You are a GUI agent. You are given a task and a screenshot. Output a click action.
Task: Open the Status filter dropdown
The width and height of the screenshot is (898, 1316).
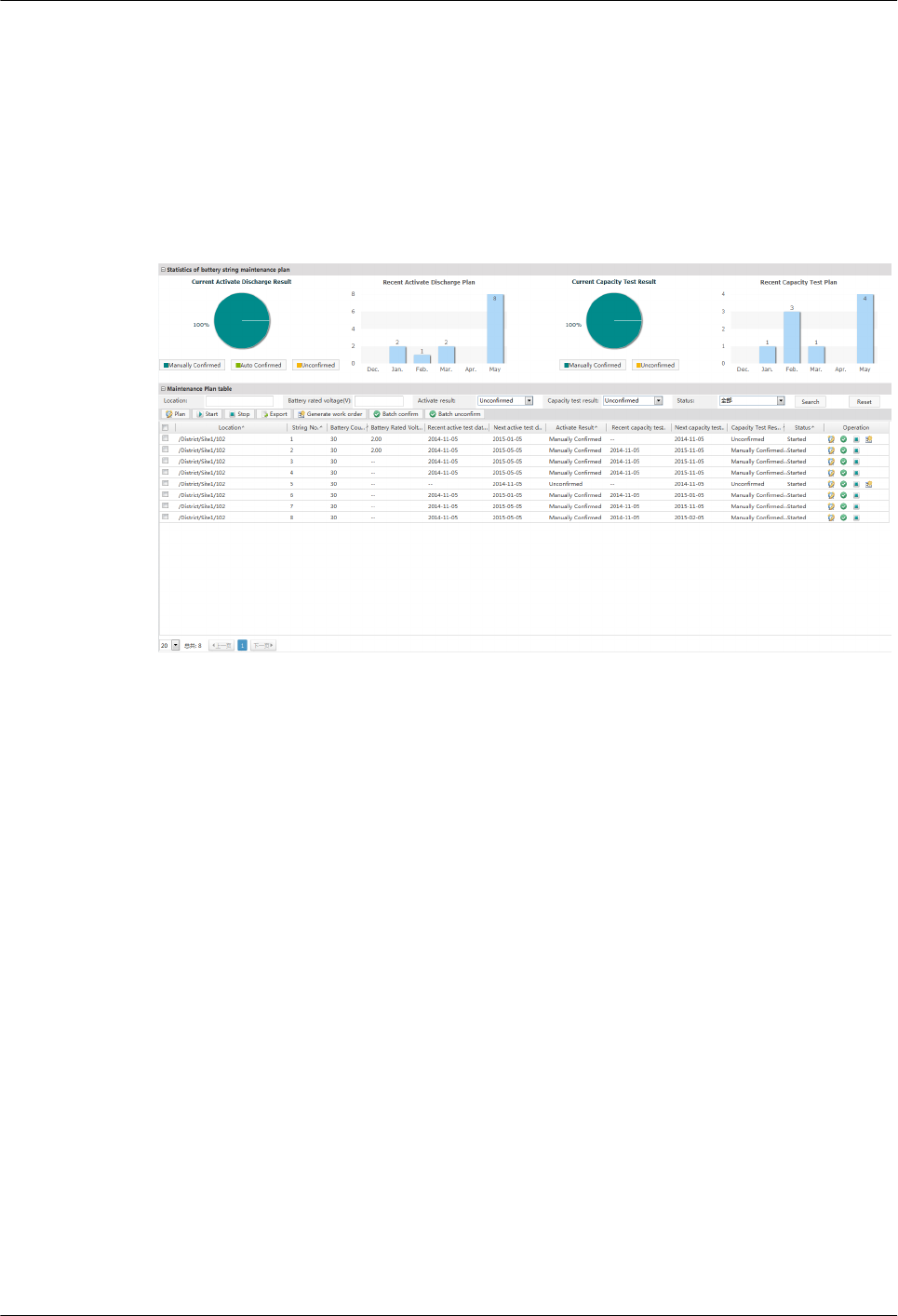(752, 401)
